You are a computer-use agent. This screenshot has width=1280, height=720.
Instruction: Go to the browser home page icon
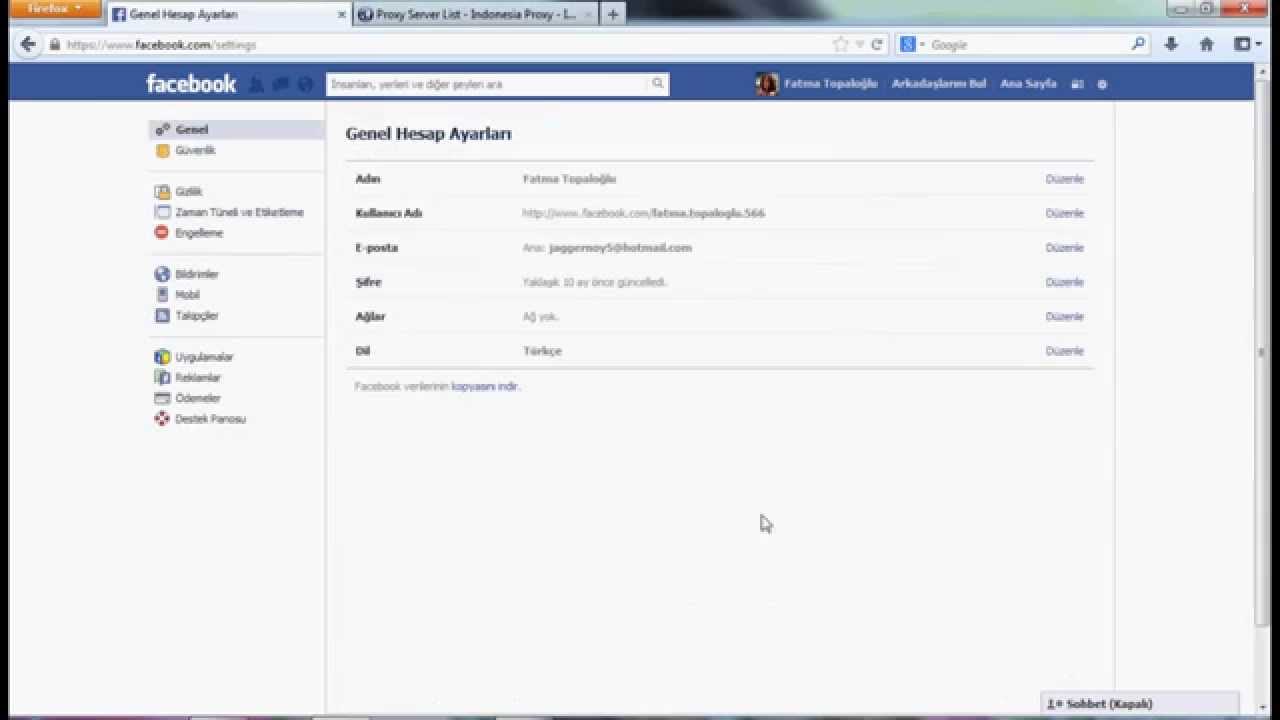pyautogui.click(x=1207, y=45)
